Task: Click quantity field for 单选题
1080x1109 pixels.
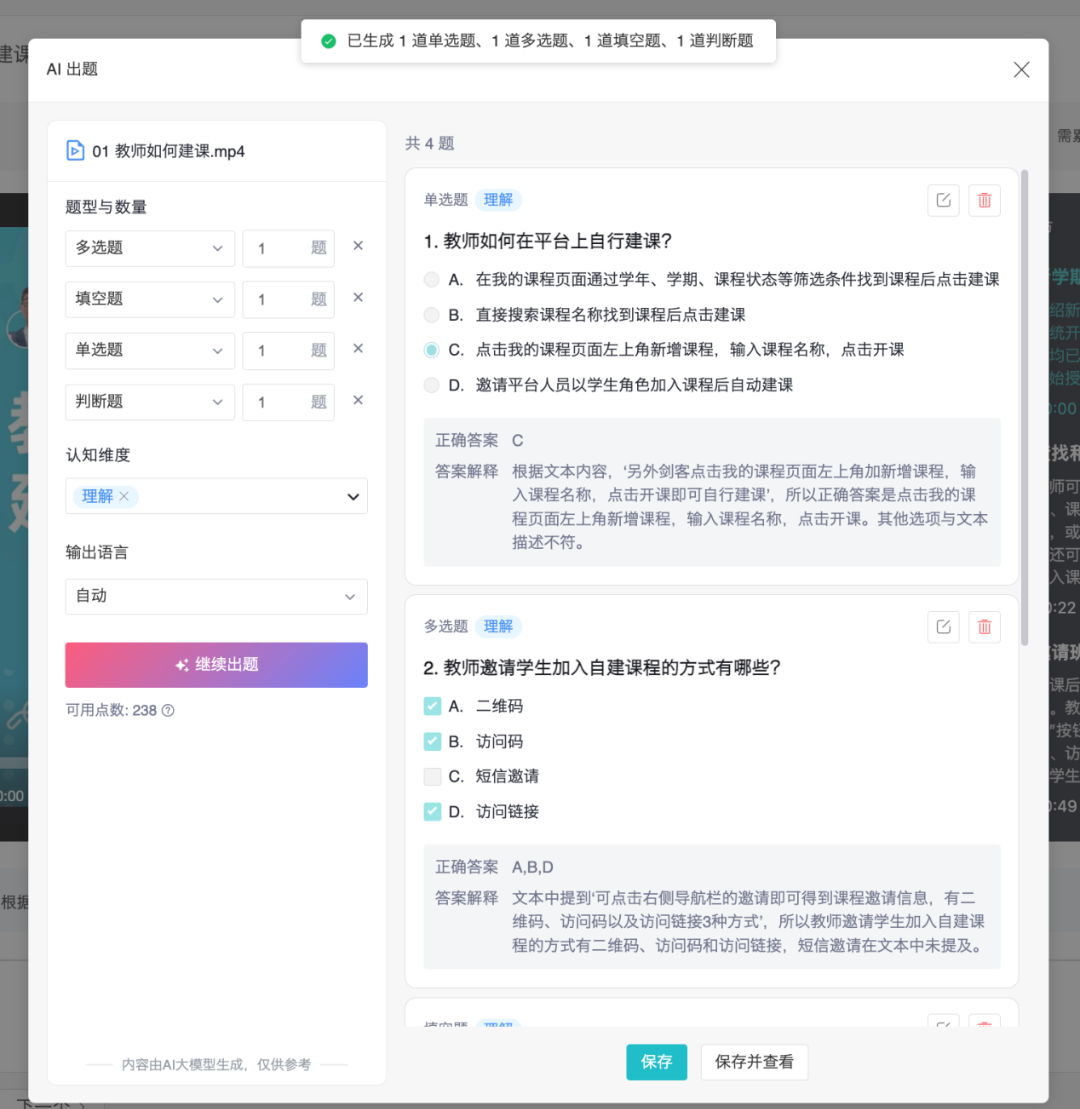Action: (x=280, y=351)
